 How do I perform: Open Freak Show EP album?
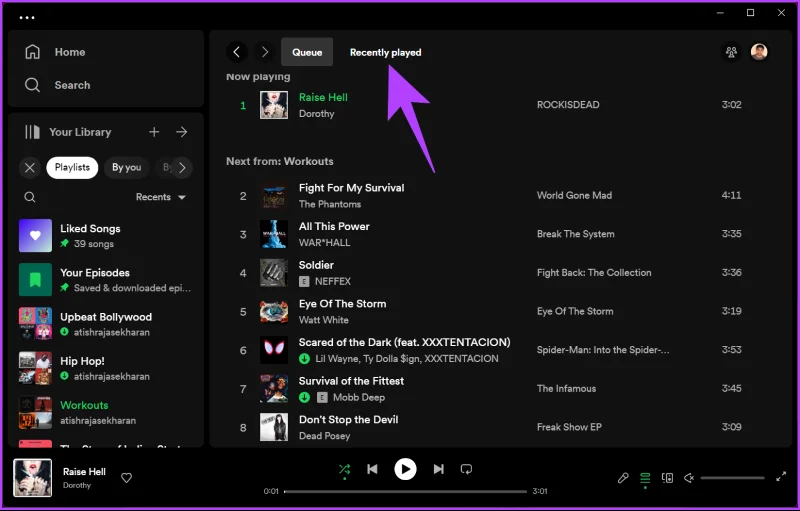[569, 427]
